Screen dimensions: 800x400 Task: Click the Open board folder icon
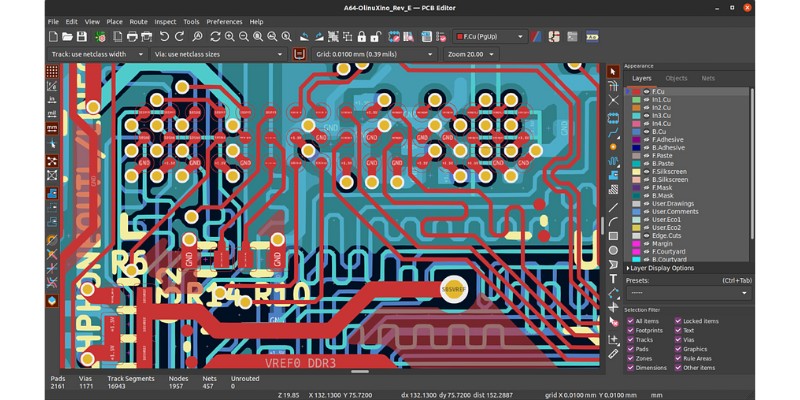(x=67, y=37)
